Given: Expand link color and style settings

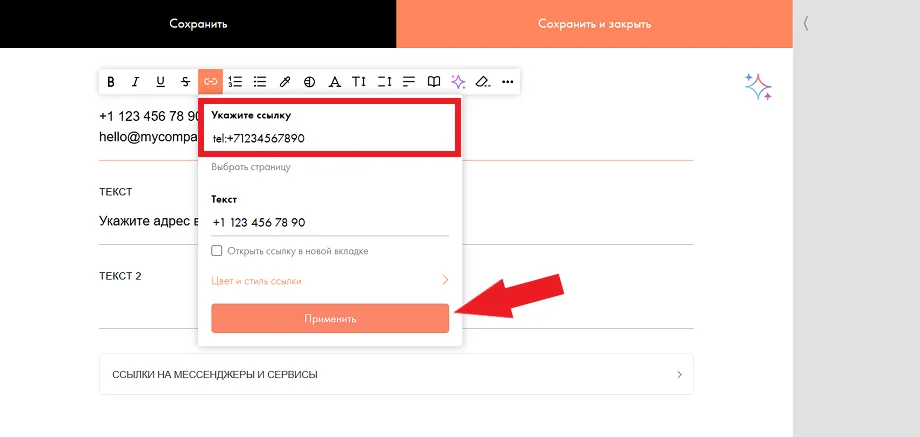Looking at the screenshot, I should click(x=330, y=280).
